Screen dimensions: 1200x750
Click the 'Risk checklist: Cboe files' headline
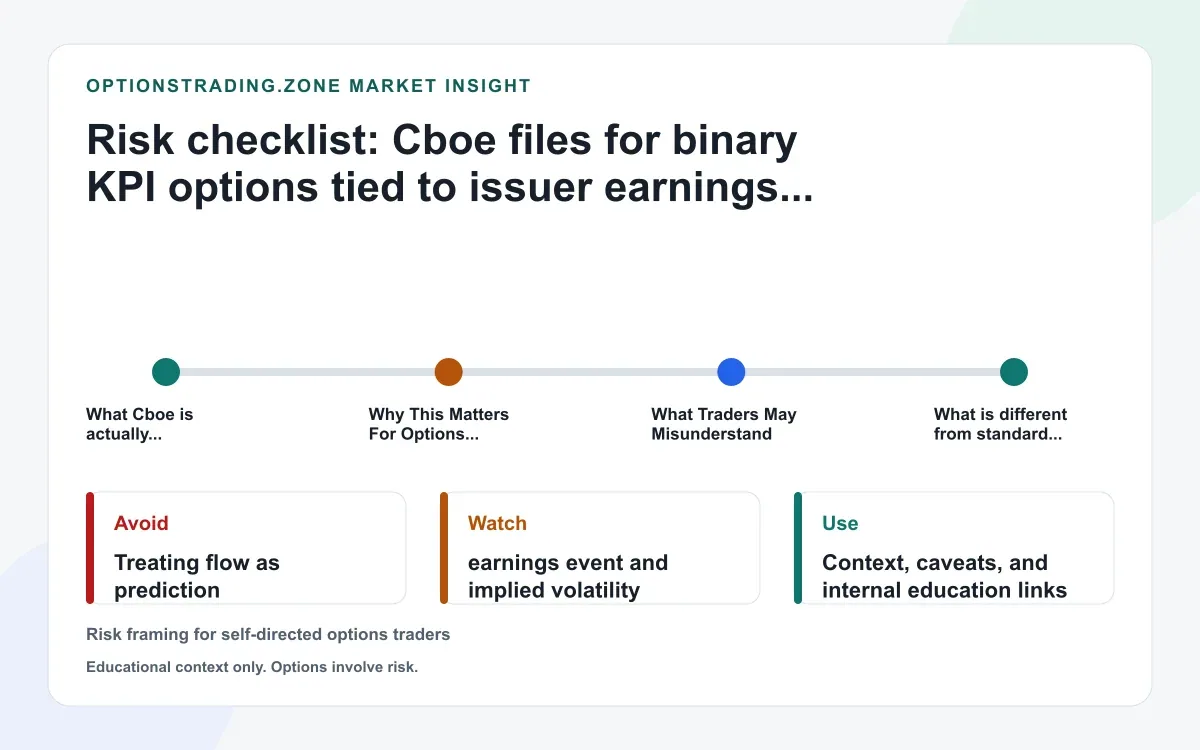coord(450,164)
